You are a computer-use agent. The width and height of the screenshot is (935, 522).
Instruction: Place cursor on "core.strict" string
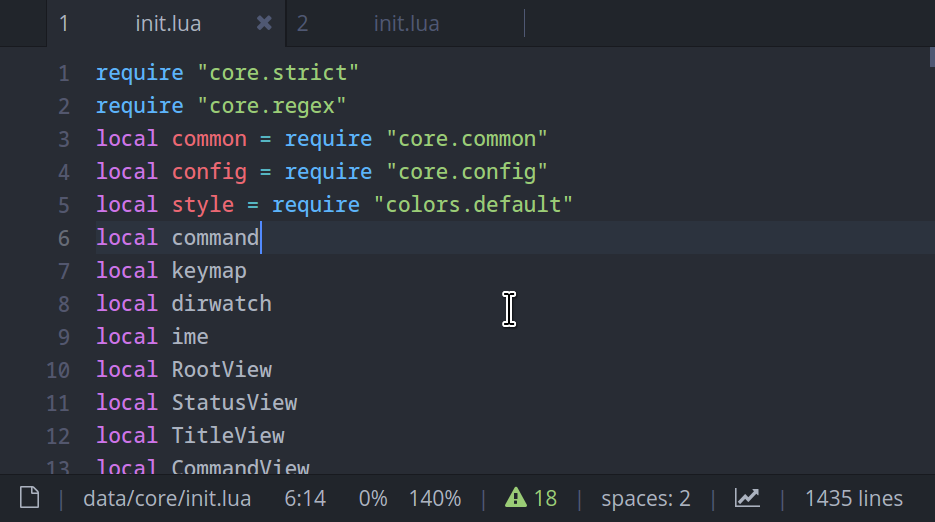278,73
